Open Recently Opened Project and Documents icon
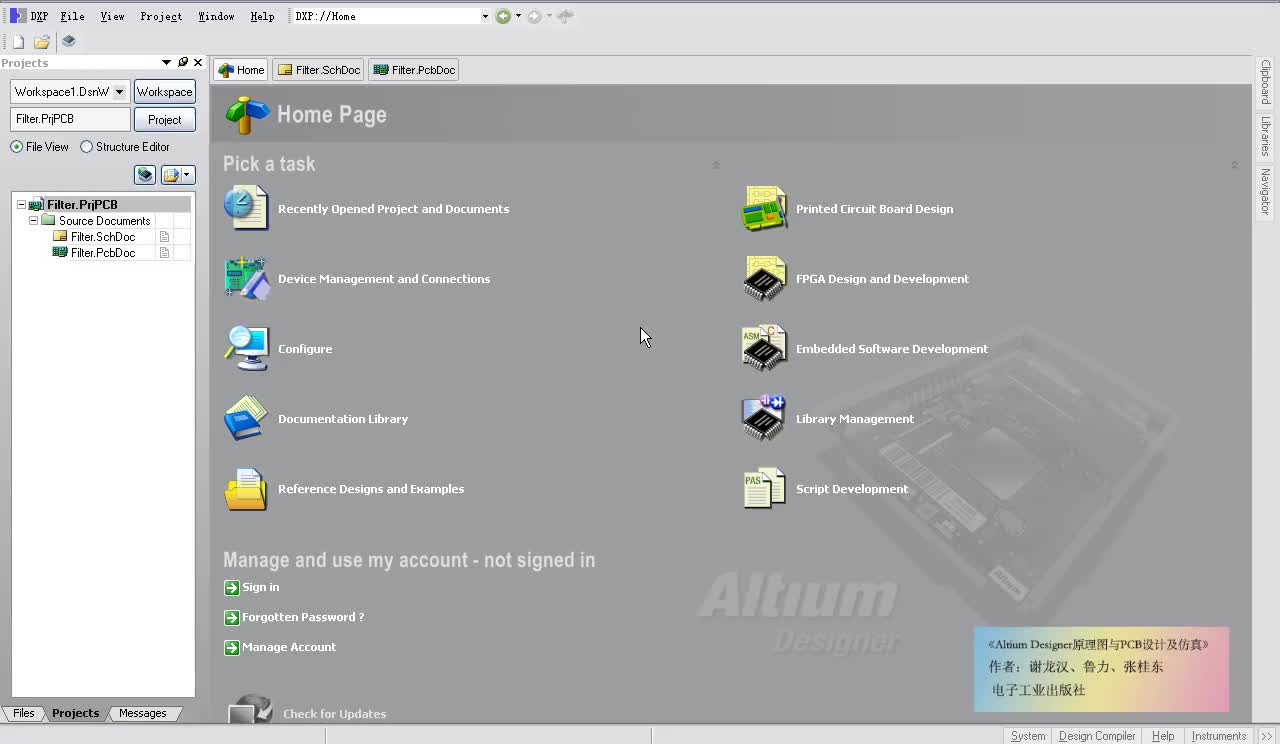The height and width of the screenshot is (744, 1280). 246,208
